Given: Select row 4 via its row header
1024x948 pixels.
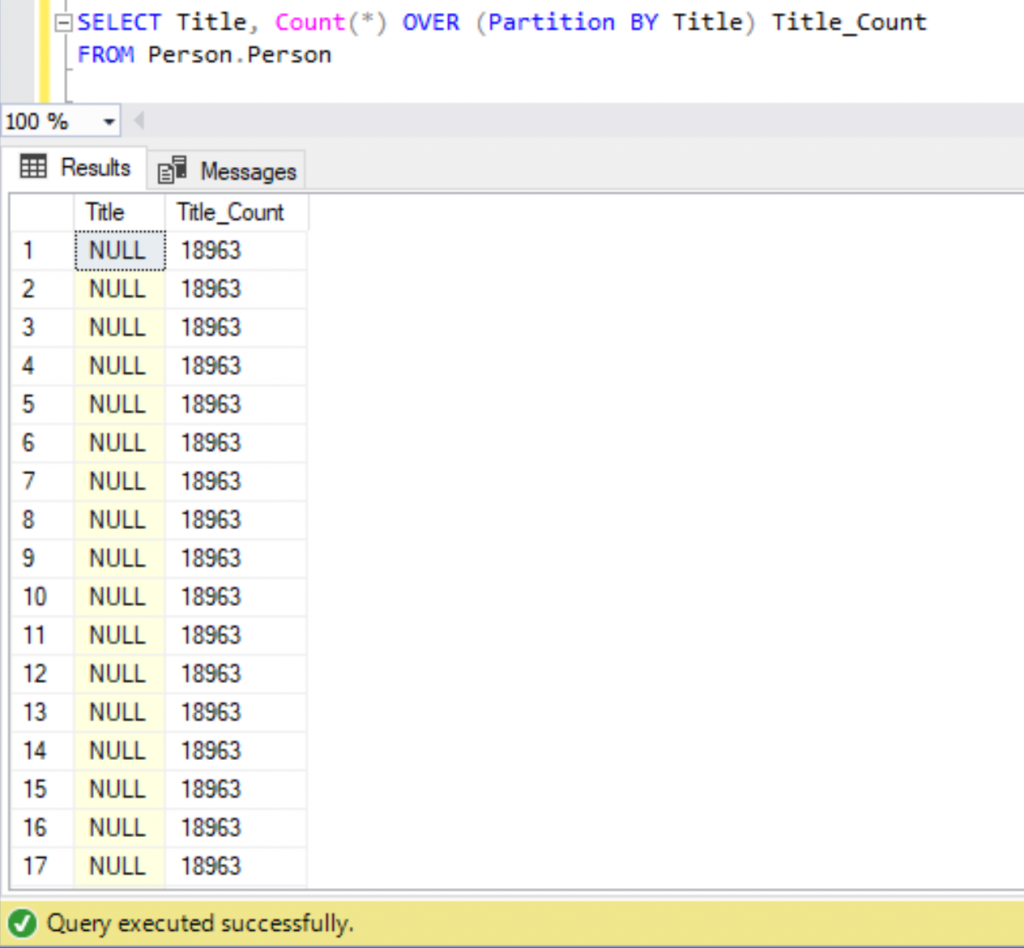Looking at the screenshot, I should tap(42, 366).
